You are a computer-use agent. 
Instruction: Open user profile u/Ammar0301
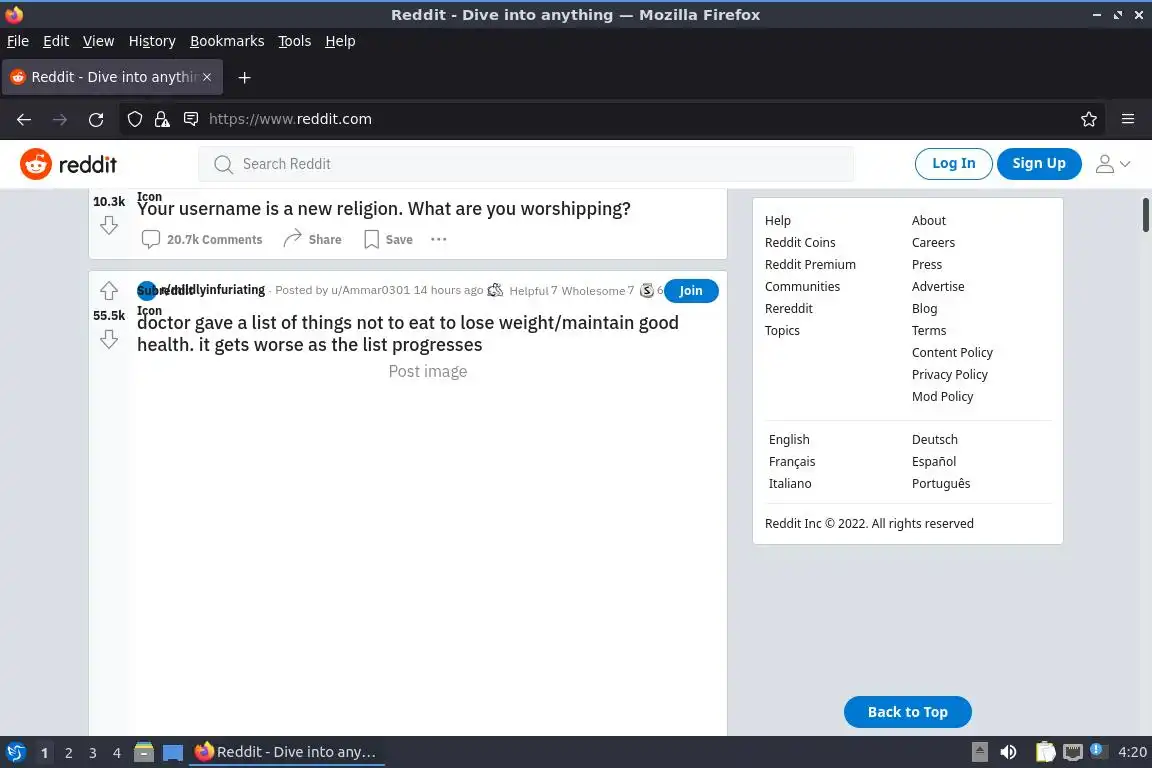click(x=370, y=290)
